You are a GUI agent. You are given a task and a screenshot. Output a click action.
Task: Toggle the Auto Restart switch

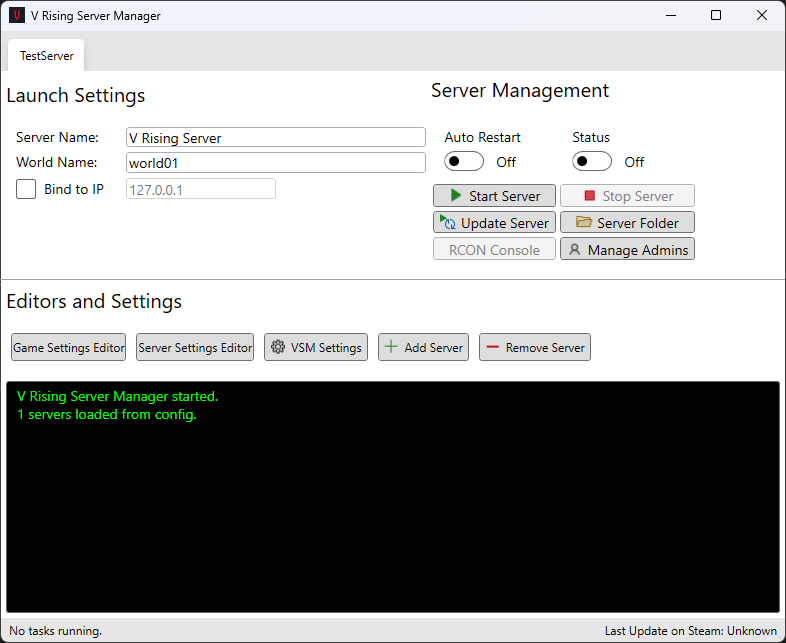point(464,161)
